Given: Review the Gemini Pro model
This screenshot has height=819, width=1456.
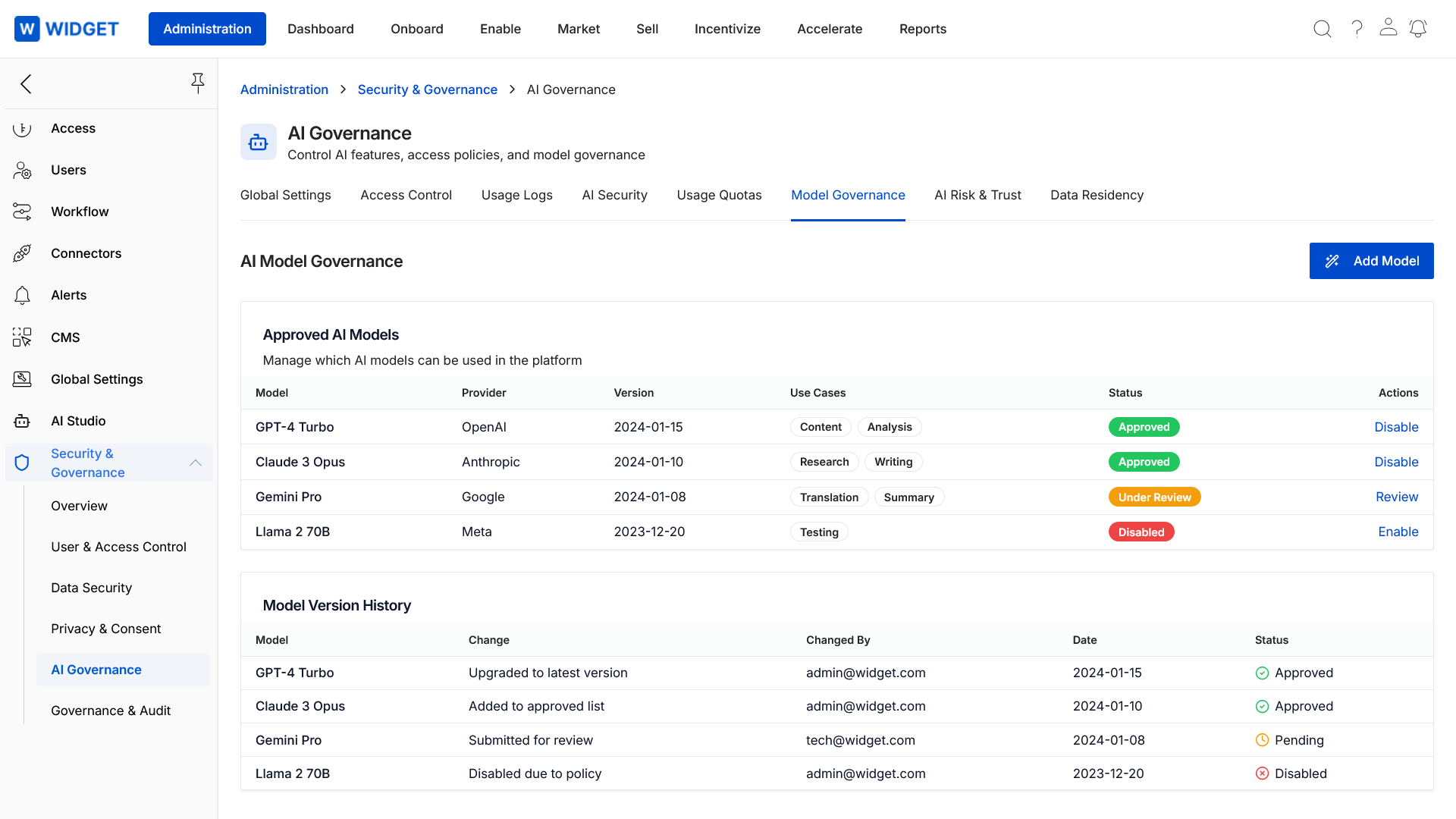Looking at the screenshot, I should click(x=1396, y=497).
